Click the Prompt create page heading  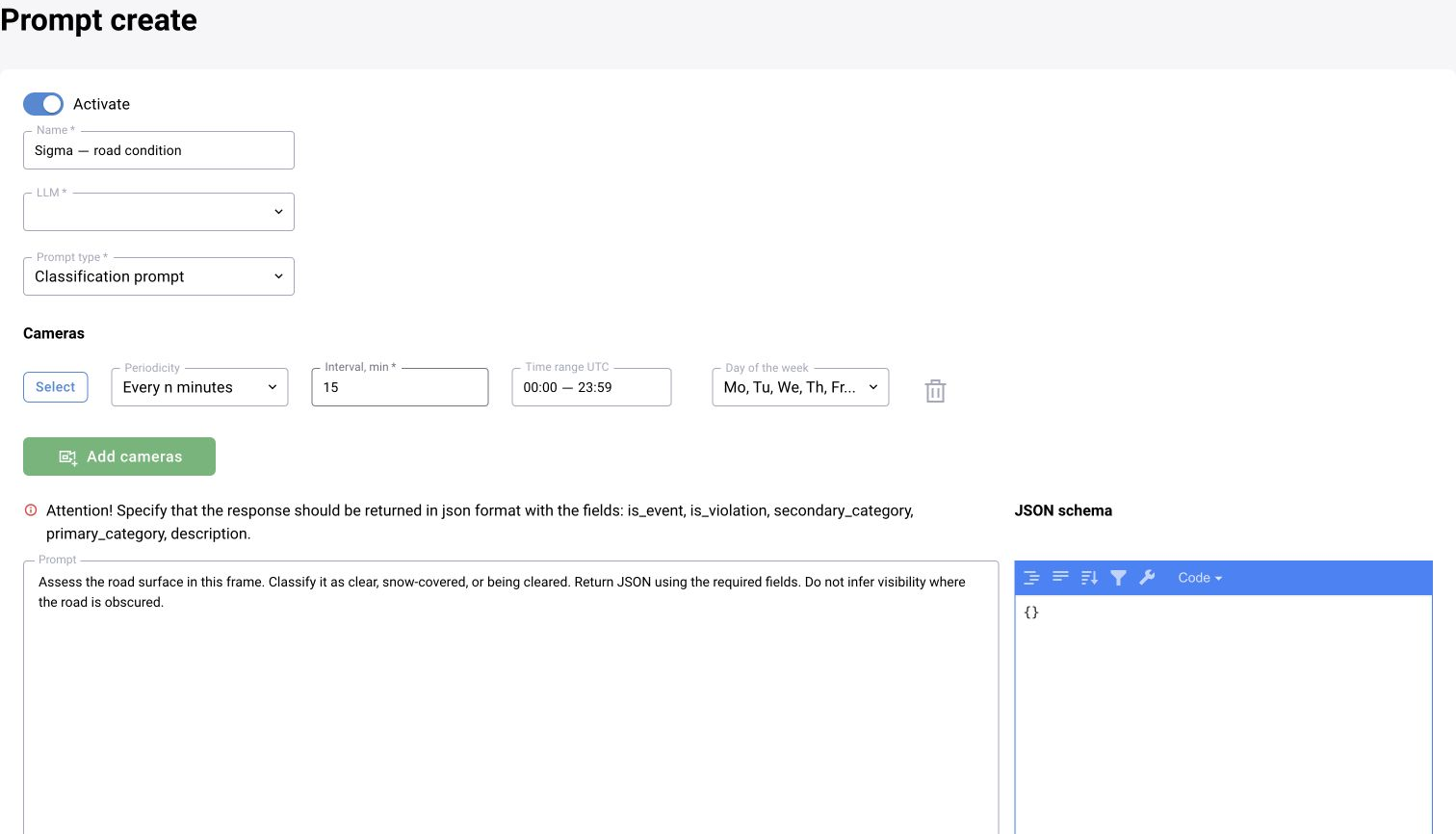(x=98, y=20)
